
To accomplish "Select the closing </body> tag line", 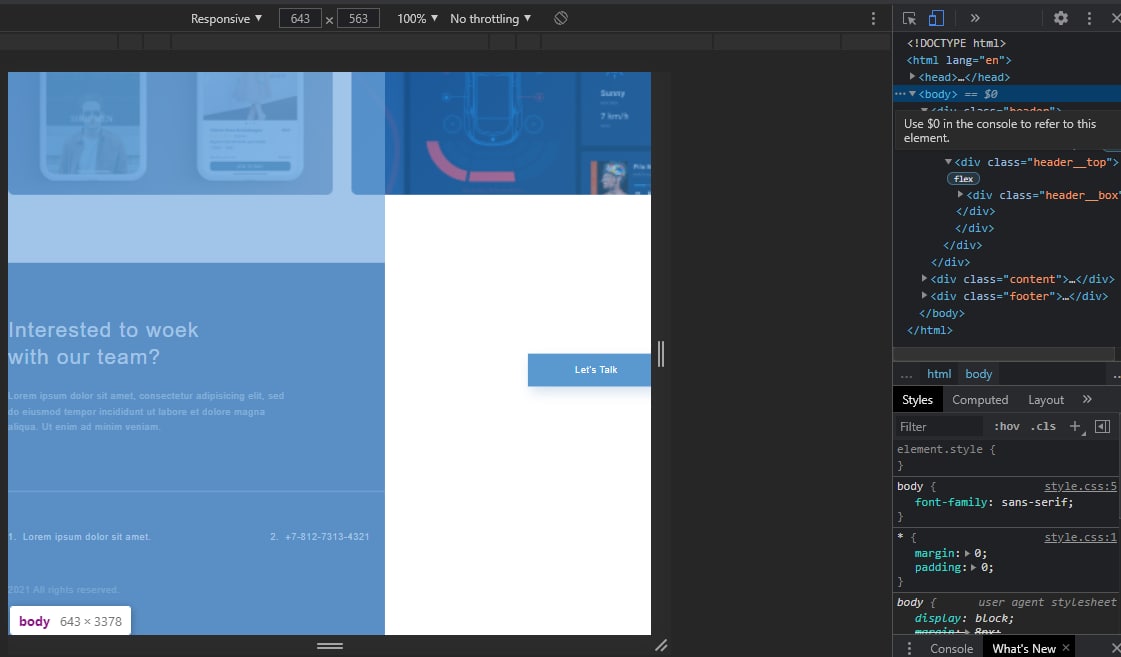I will point(942,313).
